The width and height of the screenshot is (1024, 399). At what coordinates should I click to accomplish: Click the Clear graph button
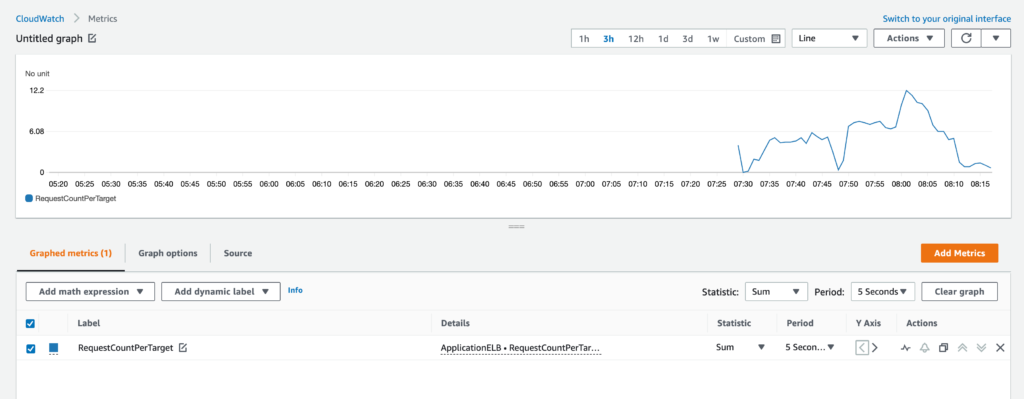959,291
